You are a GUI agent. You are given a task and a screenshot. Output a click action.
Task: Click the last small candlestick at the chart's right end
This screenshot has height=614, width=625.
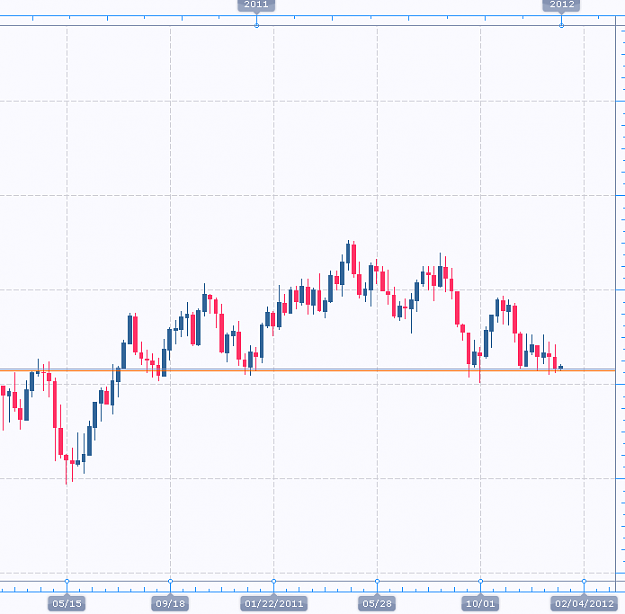click(x=561, y=367)
